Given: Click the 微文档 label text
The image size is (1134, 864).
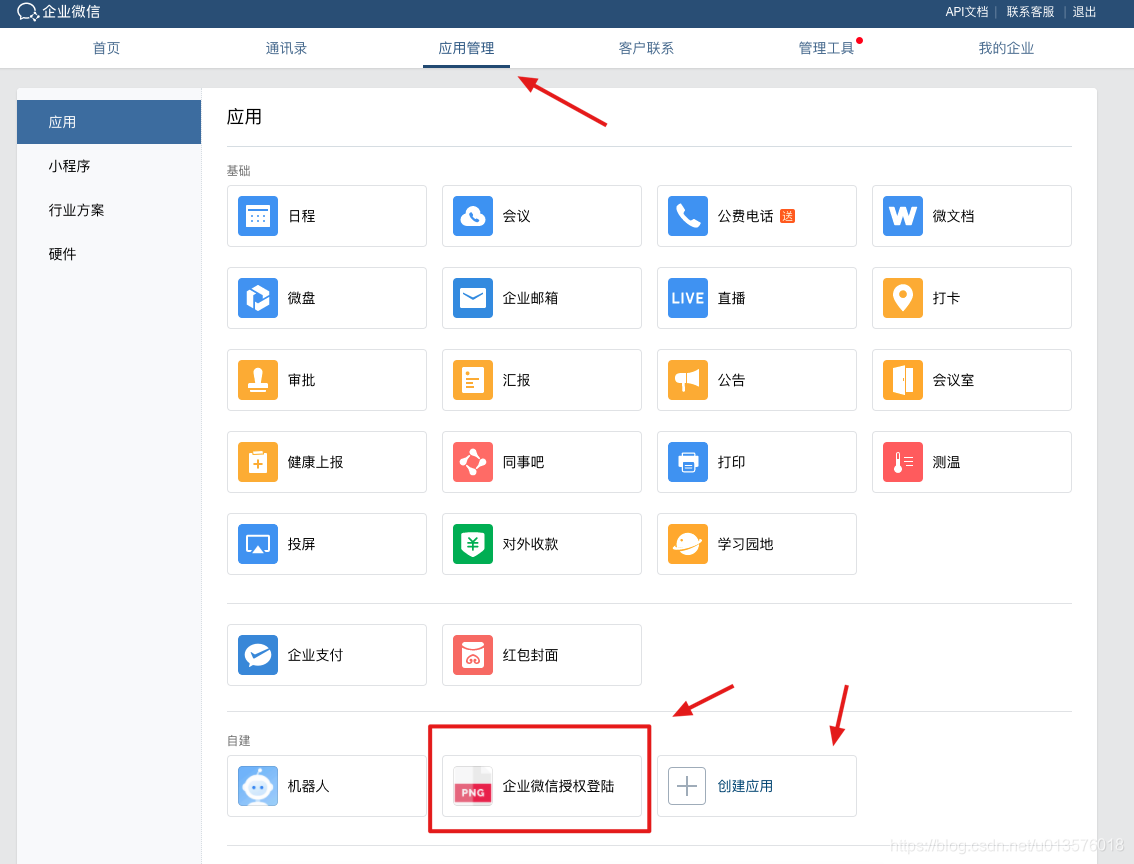Looking at the screenshot, I should [x=953, y=216].
